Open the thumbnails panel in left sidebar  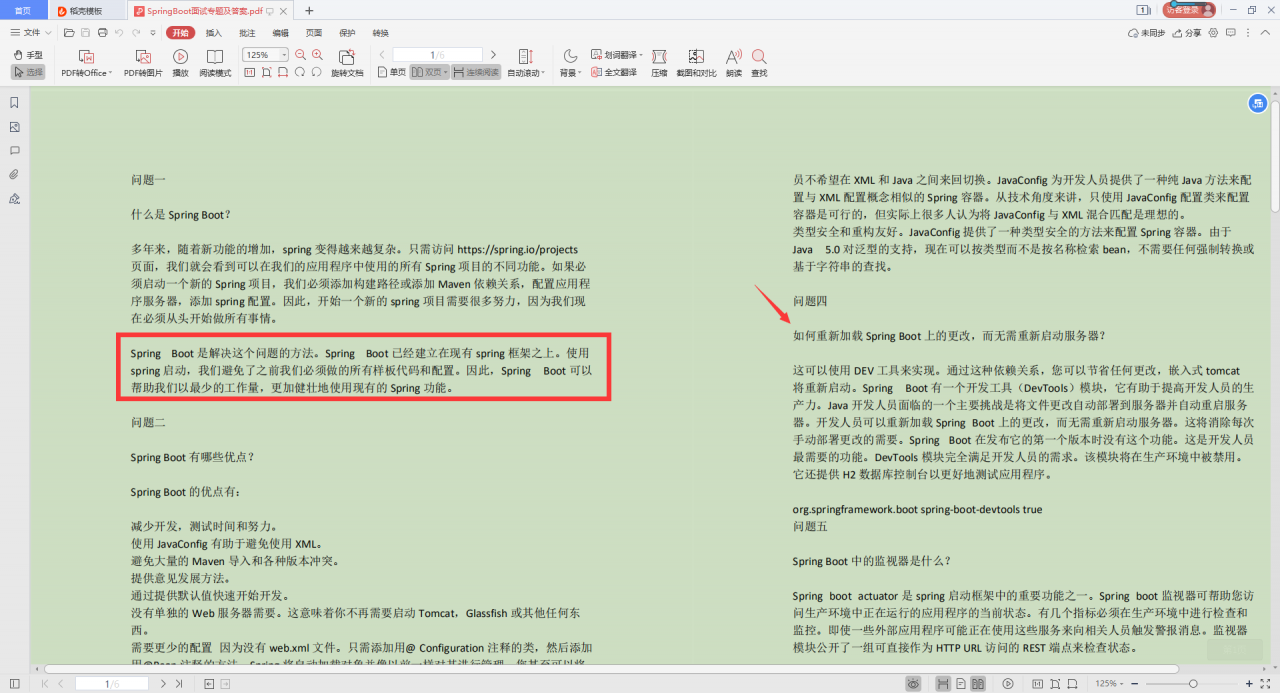(14, 127)
